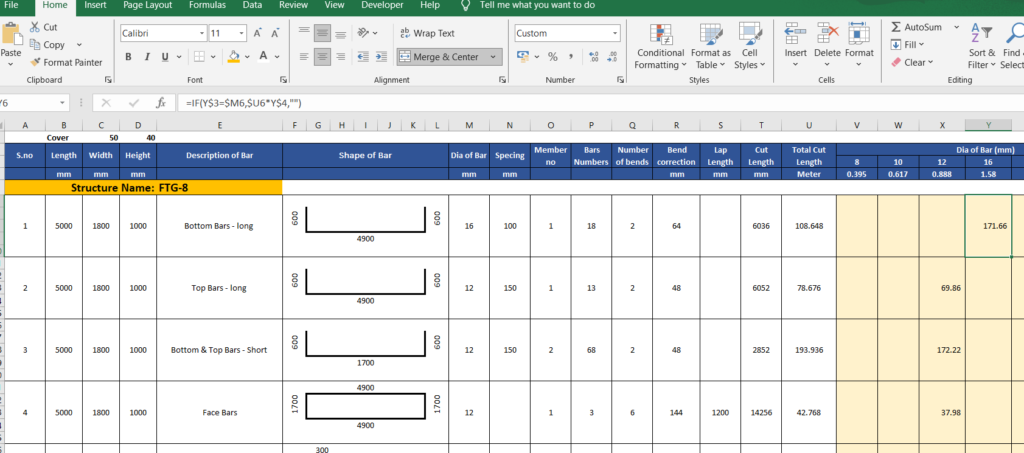The image size is (1024, 453).
Task: Switch to Page Layout tab
Action: point(148,5)
